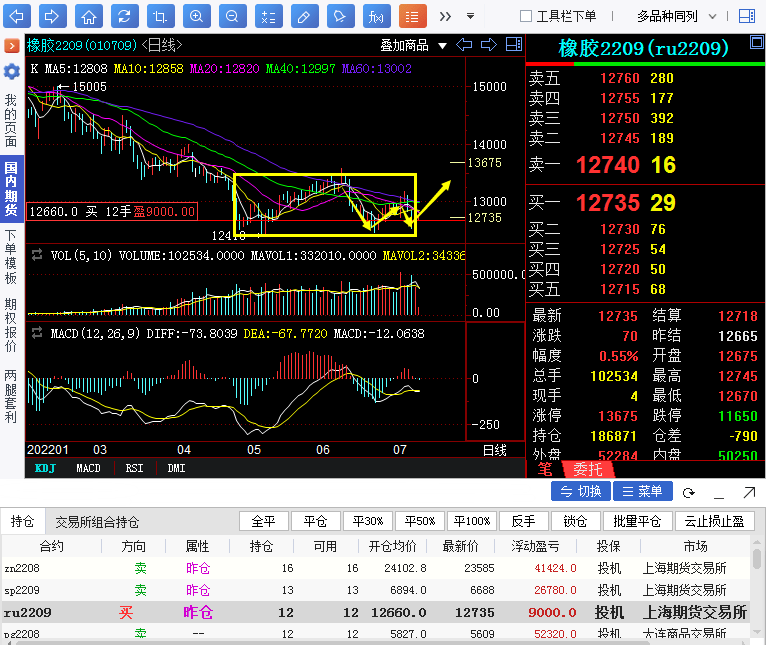Image resolution: width=766 pixels, height=645 pixels.
Task: Switch to the RSI indicator tab
Action: point(133,468)
